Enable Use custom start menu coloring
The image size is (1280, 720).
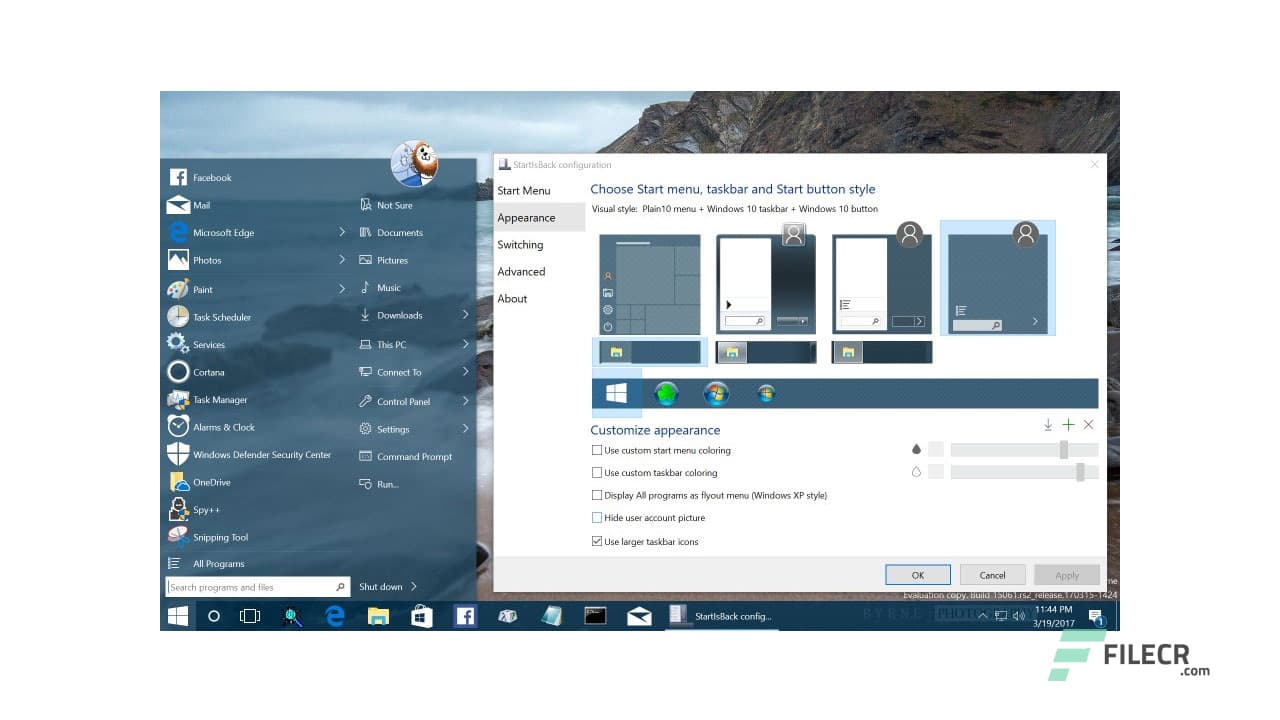597,451
